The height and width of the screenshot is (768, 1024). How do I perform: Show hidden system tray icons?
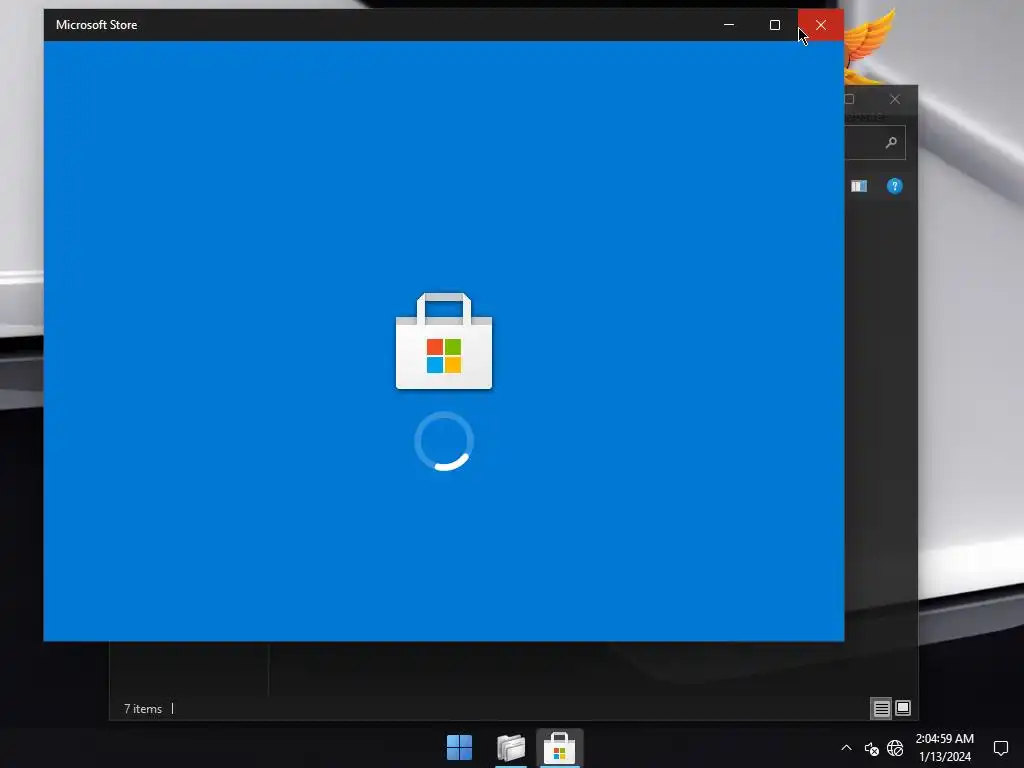coord(846,748)
